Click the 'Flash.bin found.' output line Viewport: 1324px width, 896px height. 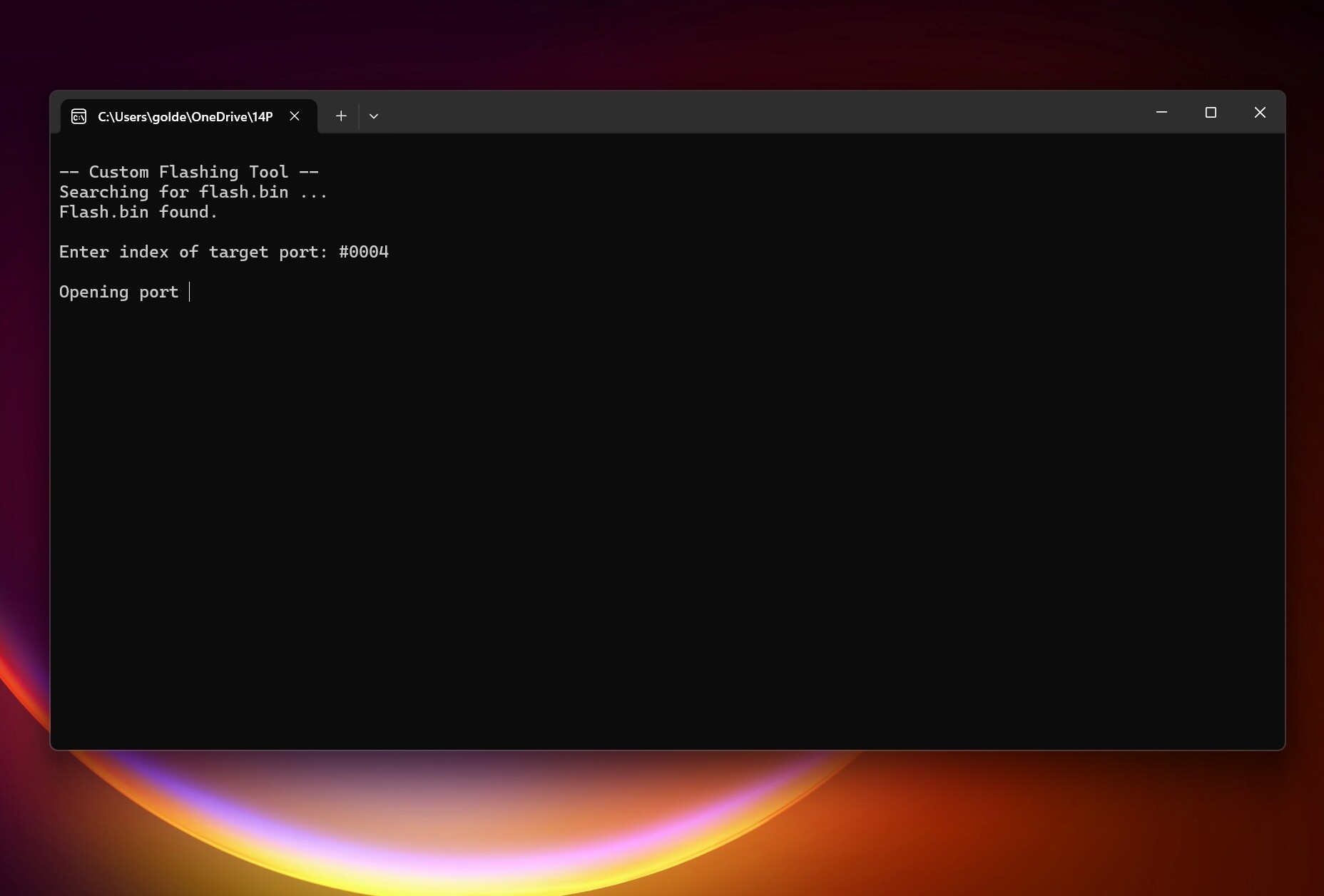(x=138, y=212)
